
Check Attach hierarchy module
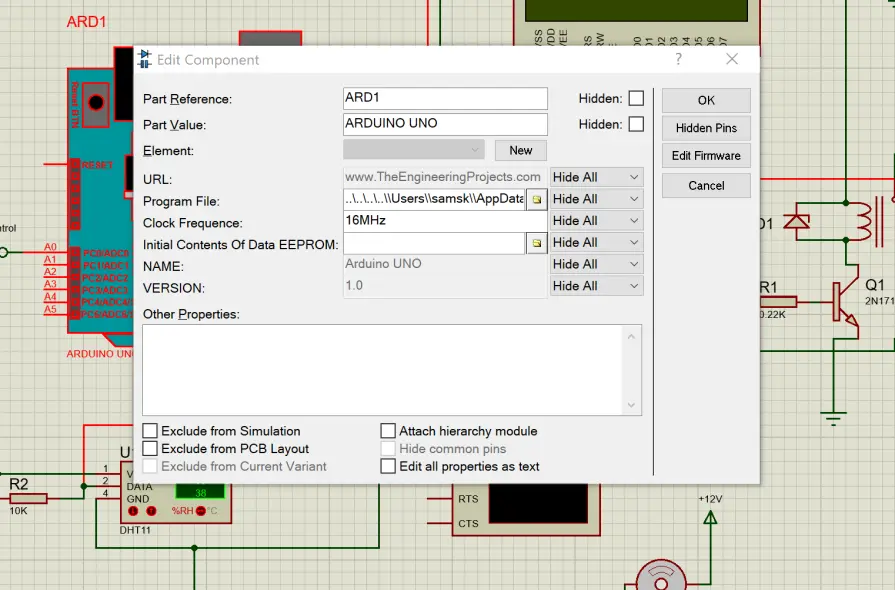[x=388, y=431]
